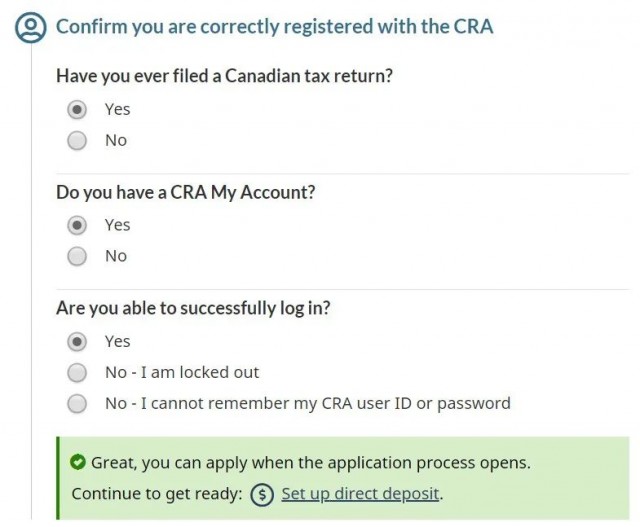Click the No label under CRA My Account question
The image size is (640, 527).
(116, 256)
